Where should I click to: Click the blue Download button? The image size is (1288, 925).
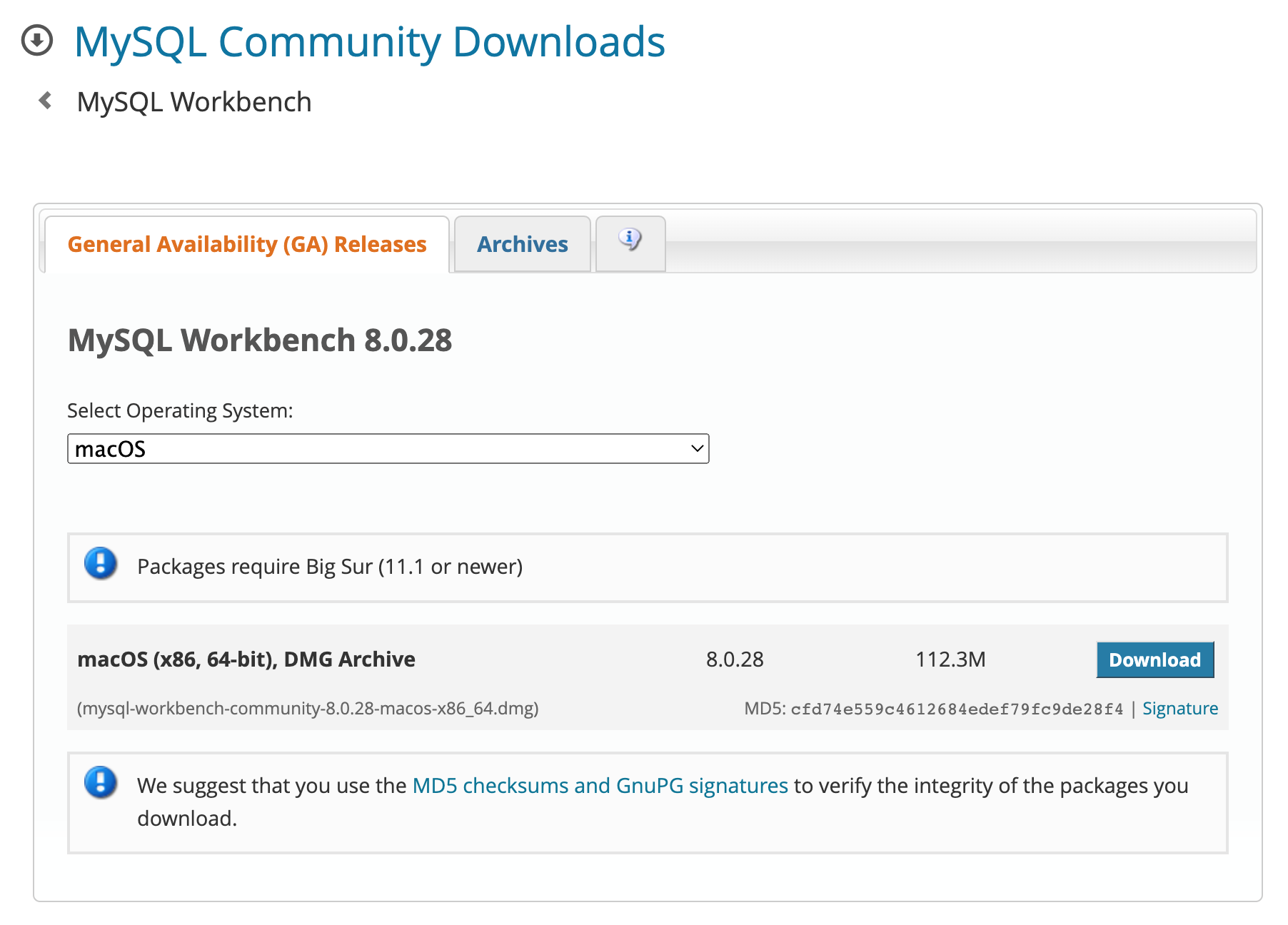[1155, 659]
